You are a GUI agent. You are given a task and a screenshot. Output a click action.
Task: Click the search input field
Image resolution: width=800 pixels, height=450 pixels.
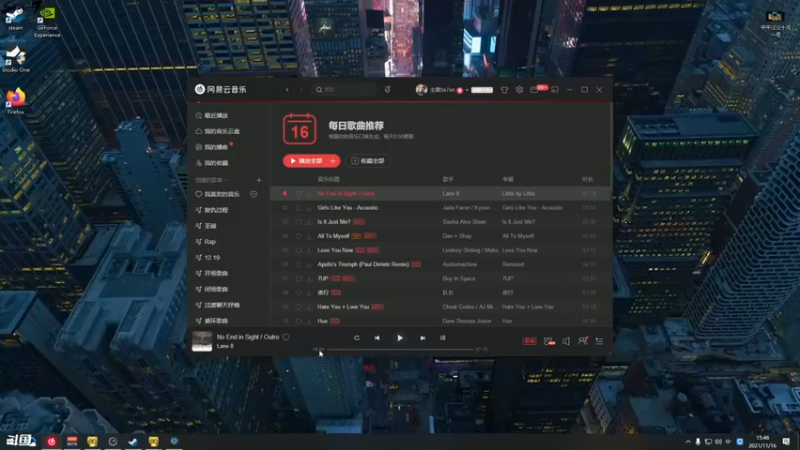click(344, 90)
